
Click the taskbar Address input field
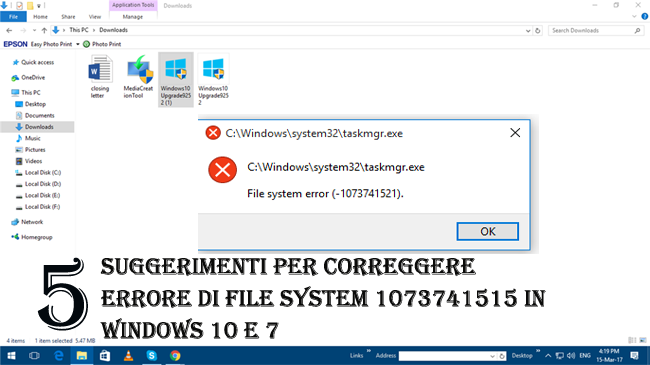click(x=444, y=356)
